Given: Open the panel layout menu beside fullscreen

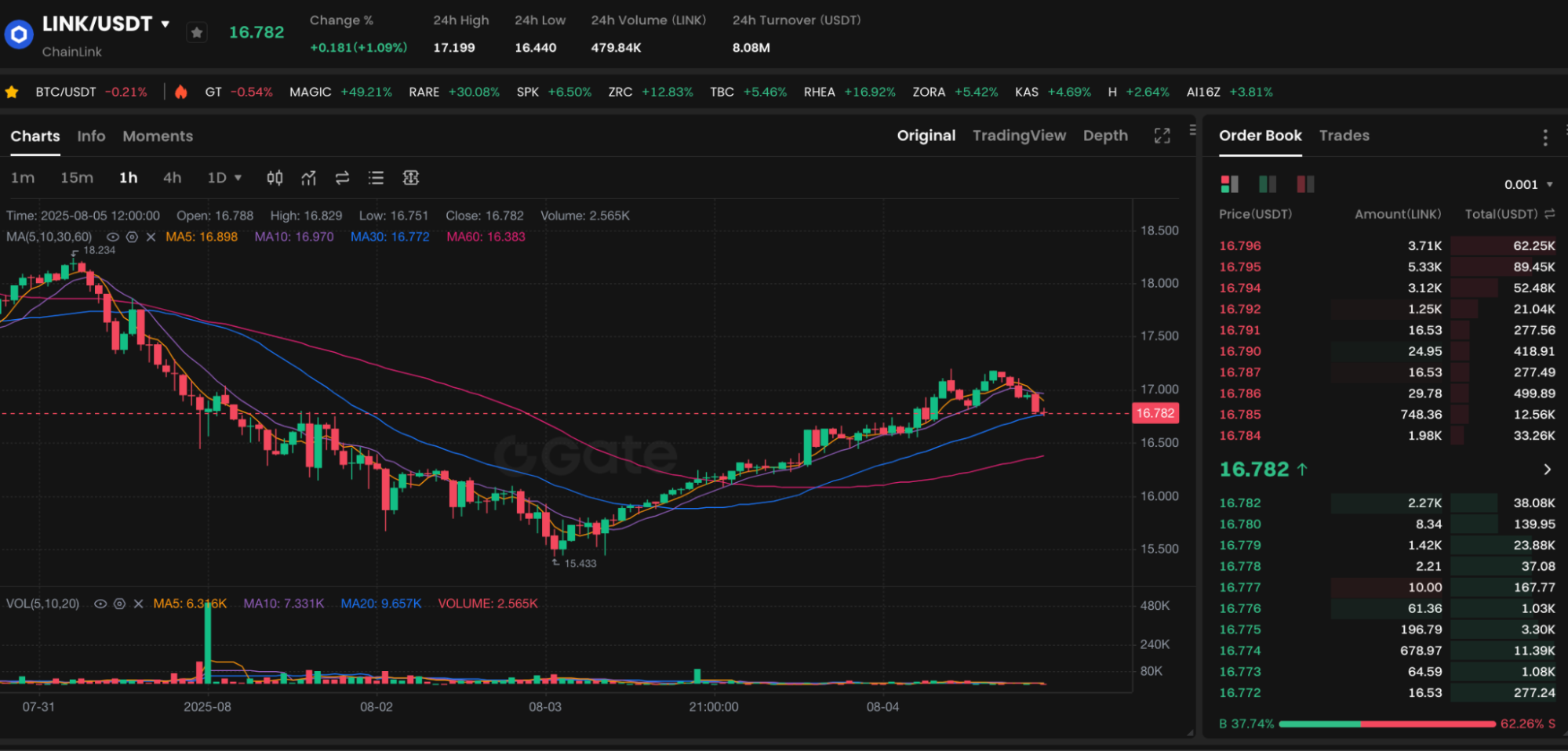Looking at the screenshot, I should coord(1192,129).
